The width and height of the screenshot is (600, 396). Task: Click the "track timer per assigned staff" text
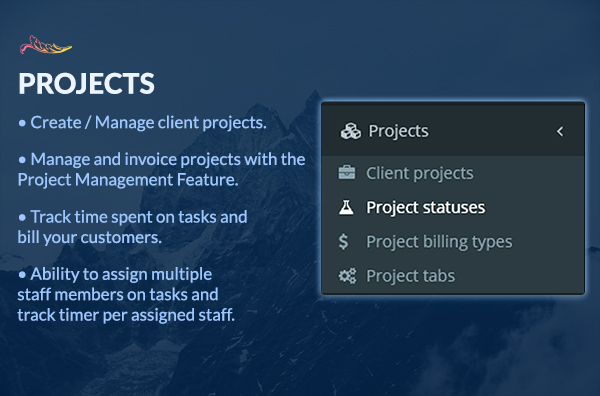126,315
